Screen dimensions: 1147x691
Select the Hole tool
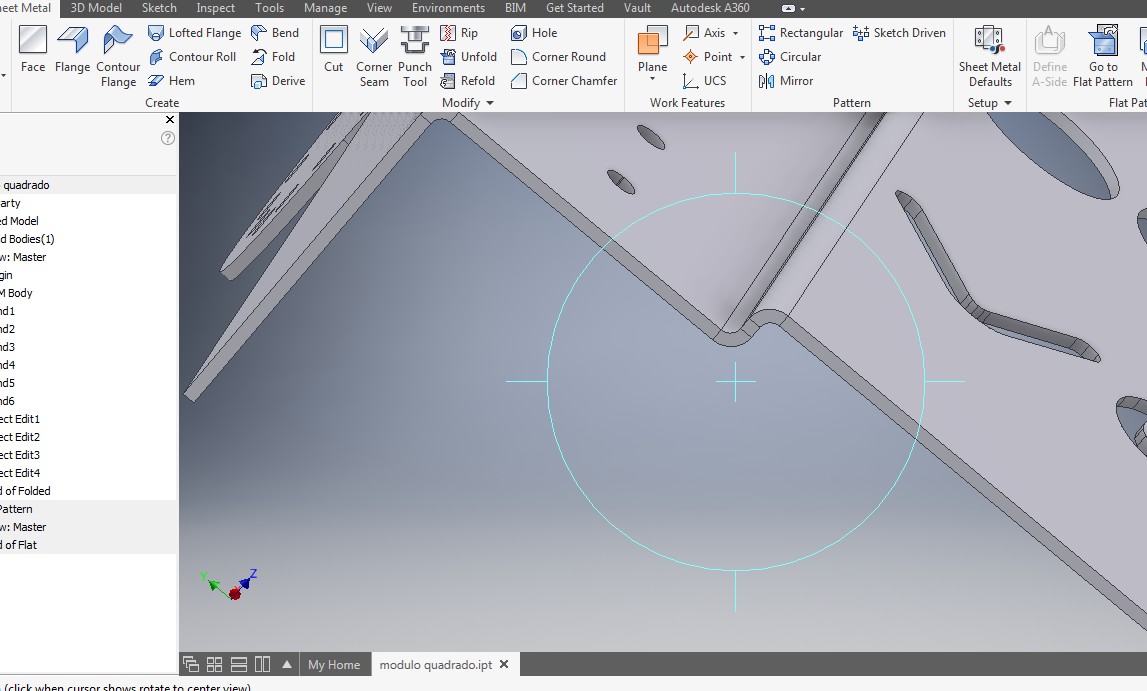pyautogui.click(x=537, y=32)
